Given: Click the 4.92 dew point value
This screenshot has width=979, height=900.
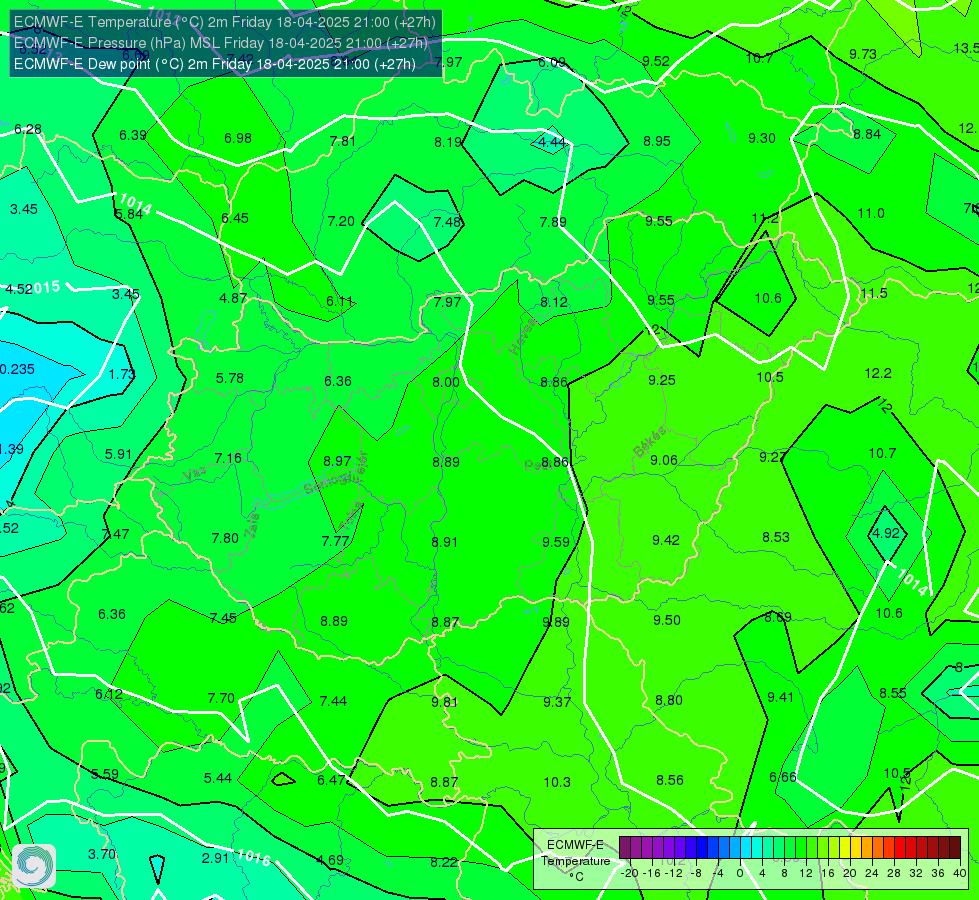Looking at the screenshot, I should (886, 533).
